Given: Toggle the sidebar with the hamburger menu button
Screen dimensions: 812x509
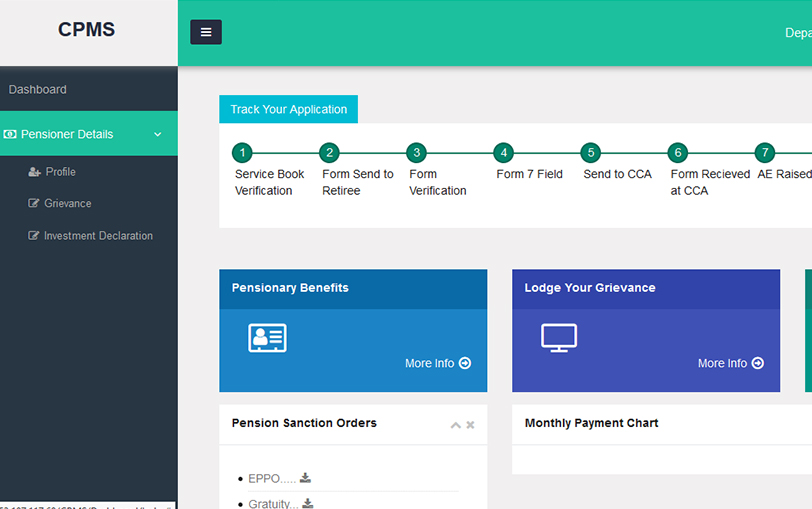Looking at the screenshot, I should pos(206,32).
